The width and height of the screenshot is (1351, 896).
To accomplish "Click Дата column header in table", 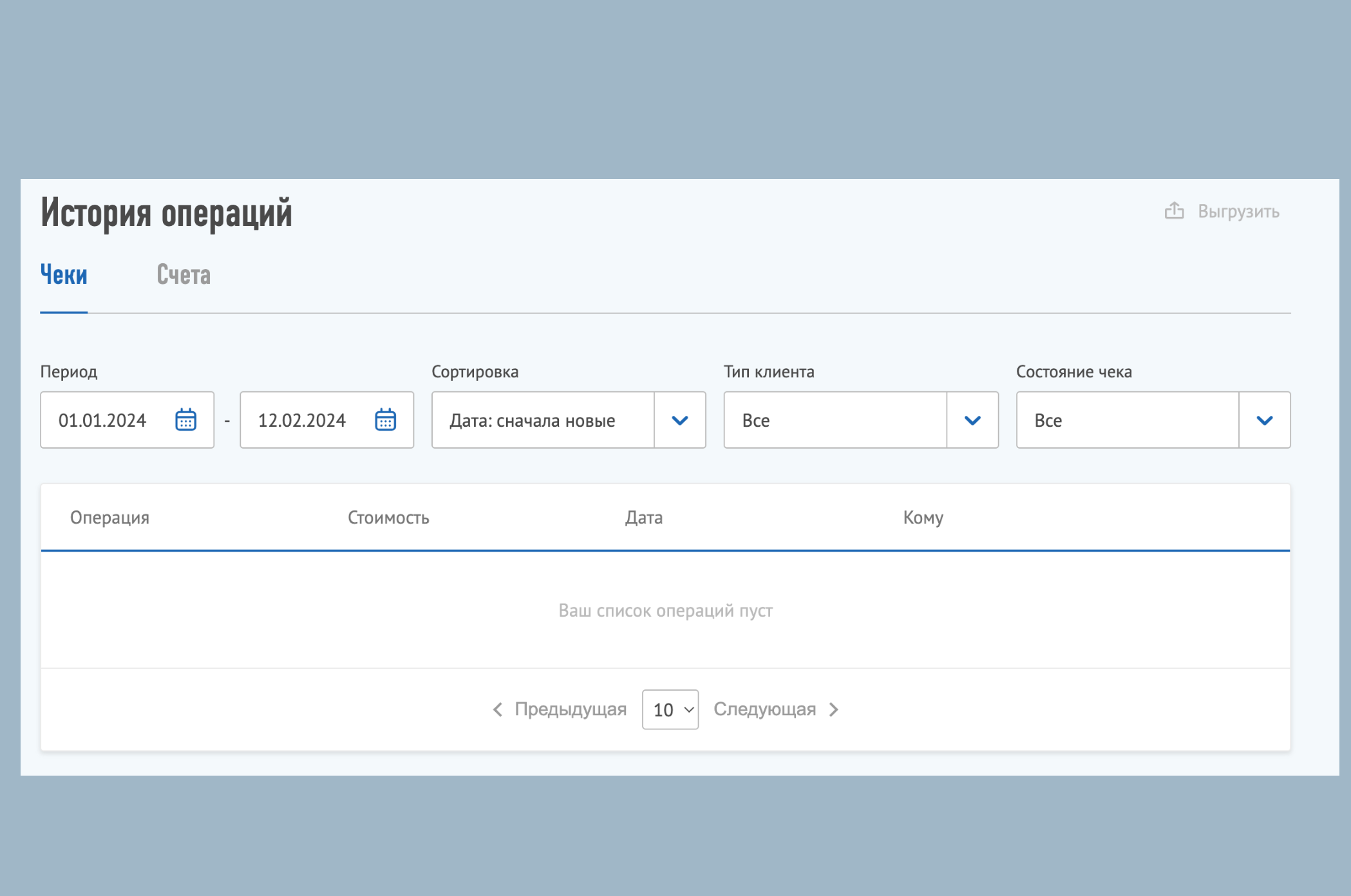I will pos(643,518).
